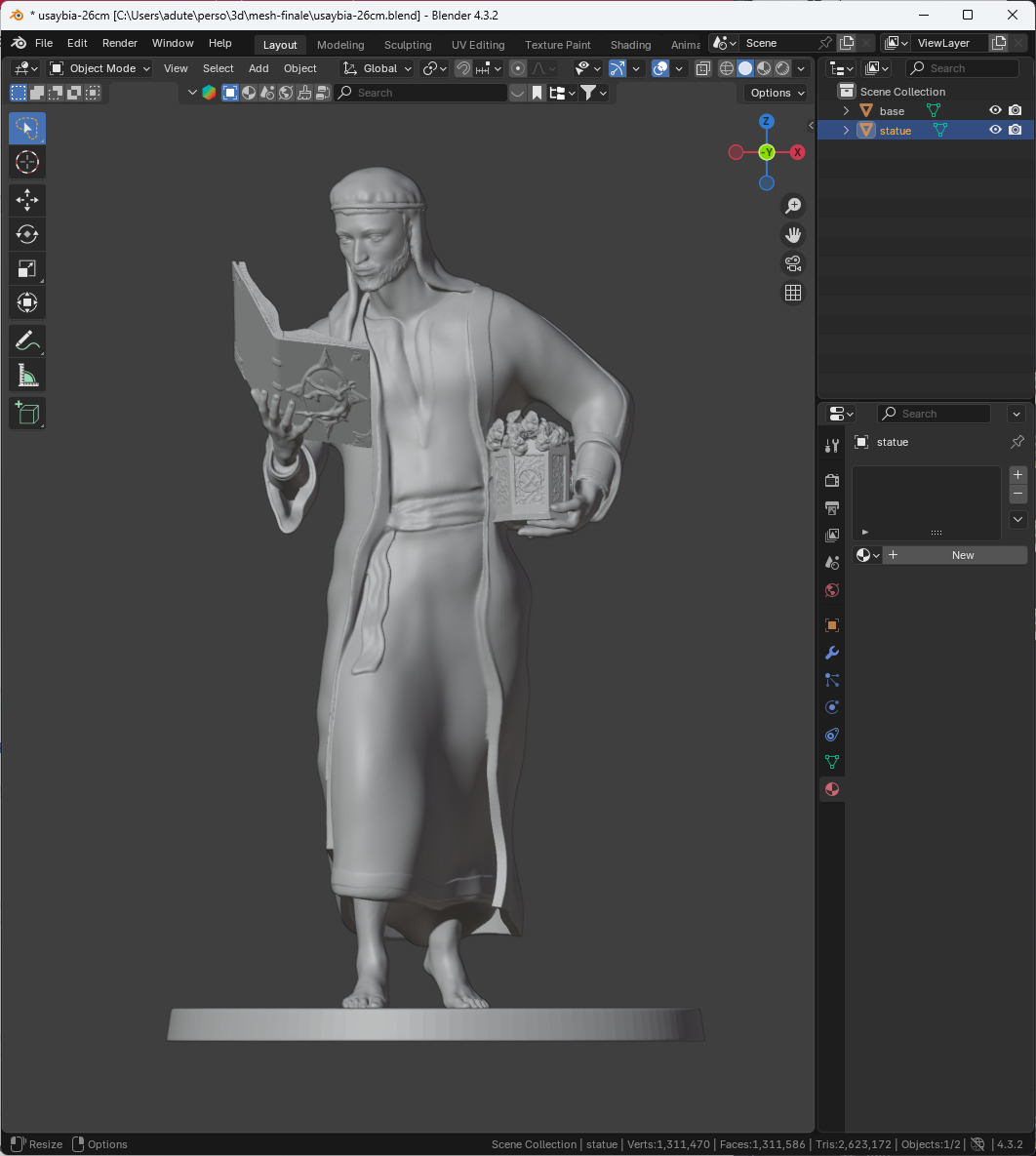
Task: Switch to wireframe viewport shading
Action: pos(727,68)
